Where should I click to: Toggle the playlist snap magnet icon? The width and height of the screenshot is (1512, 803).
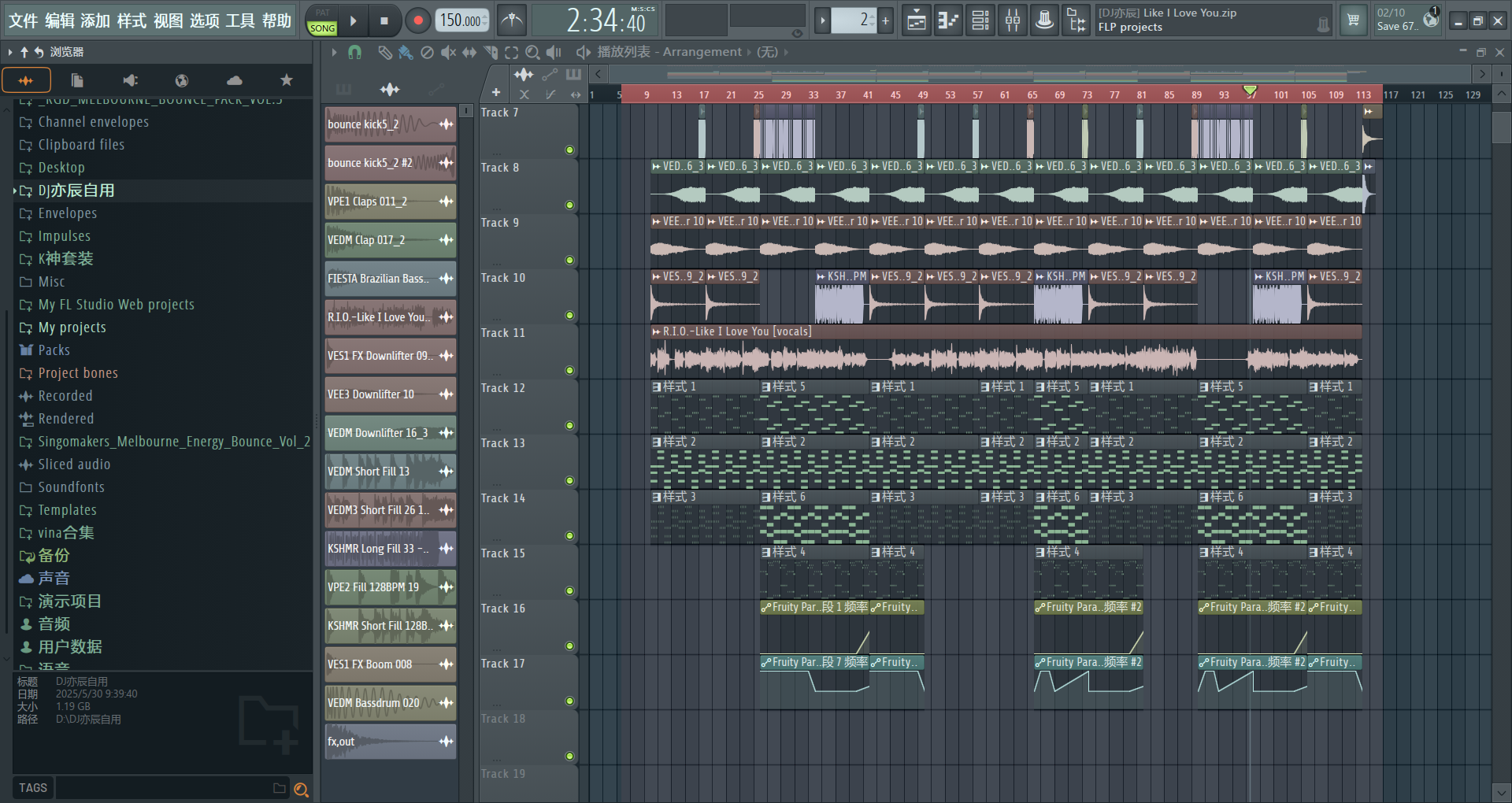(x=355, y=52)
